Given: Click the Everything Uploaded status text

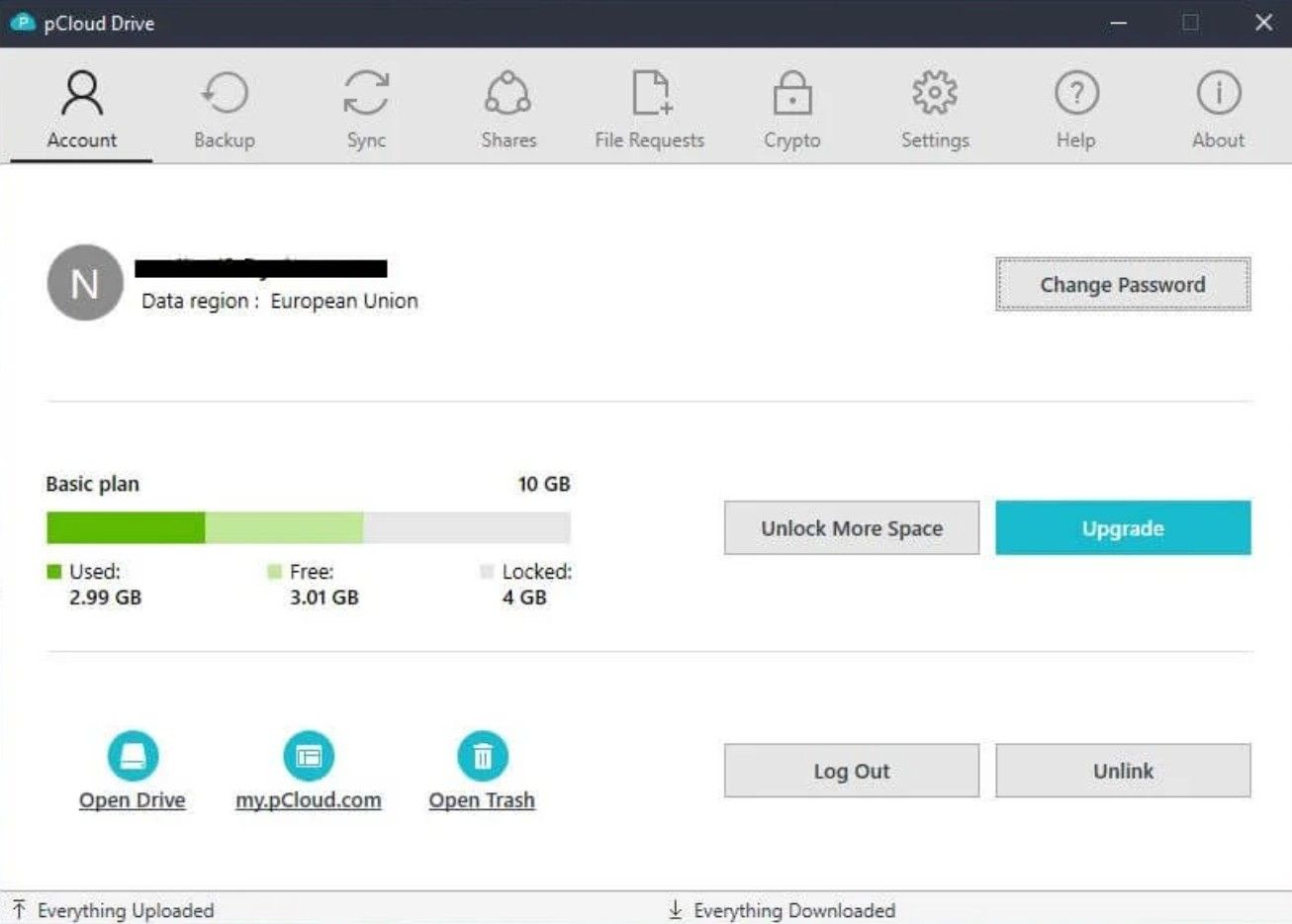Looking at the screenshot, I should click(x=126, y=910).
